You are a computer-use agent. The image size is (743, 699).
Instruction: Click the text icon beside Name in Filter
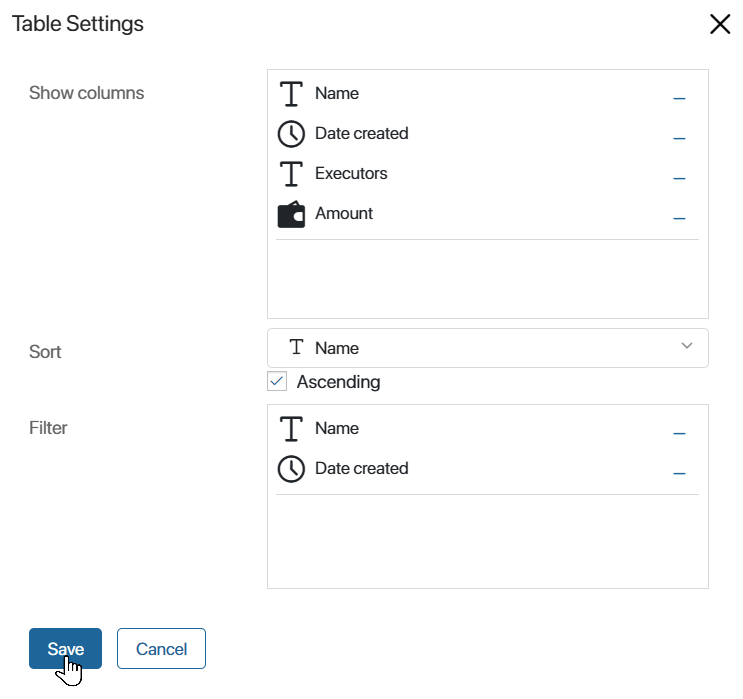pos(291,429)
